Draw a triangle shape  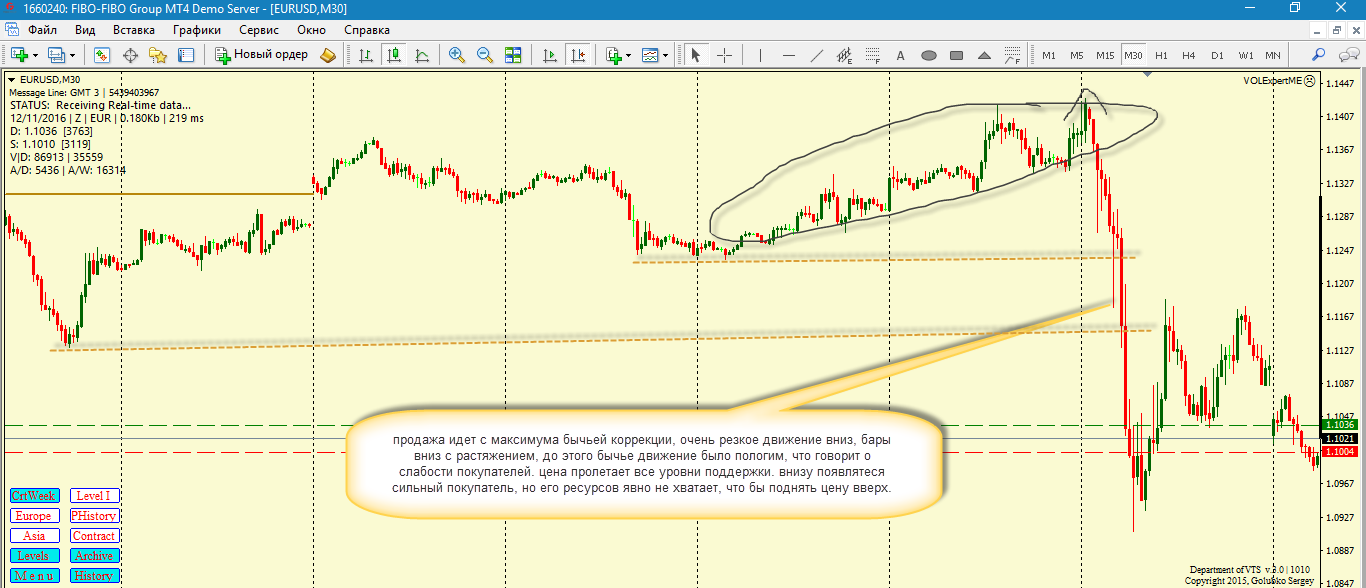click(x=985, y=55)
